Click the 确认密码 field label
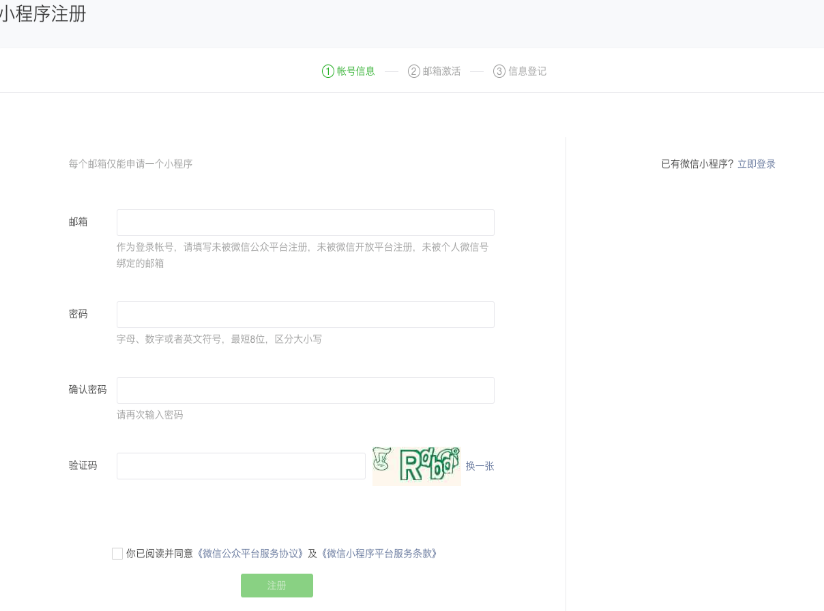Viewport: 824px width, 611px height. [x=87, y=390]
